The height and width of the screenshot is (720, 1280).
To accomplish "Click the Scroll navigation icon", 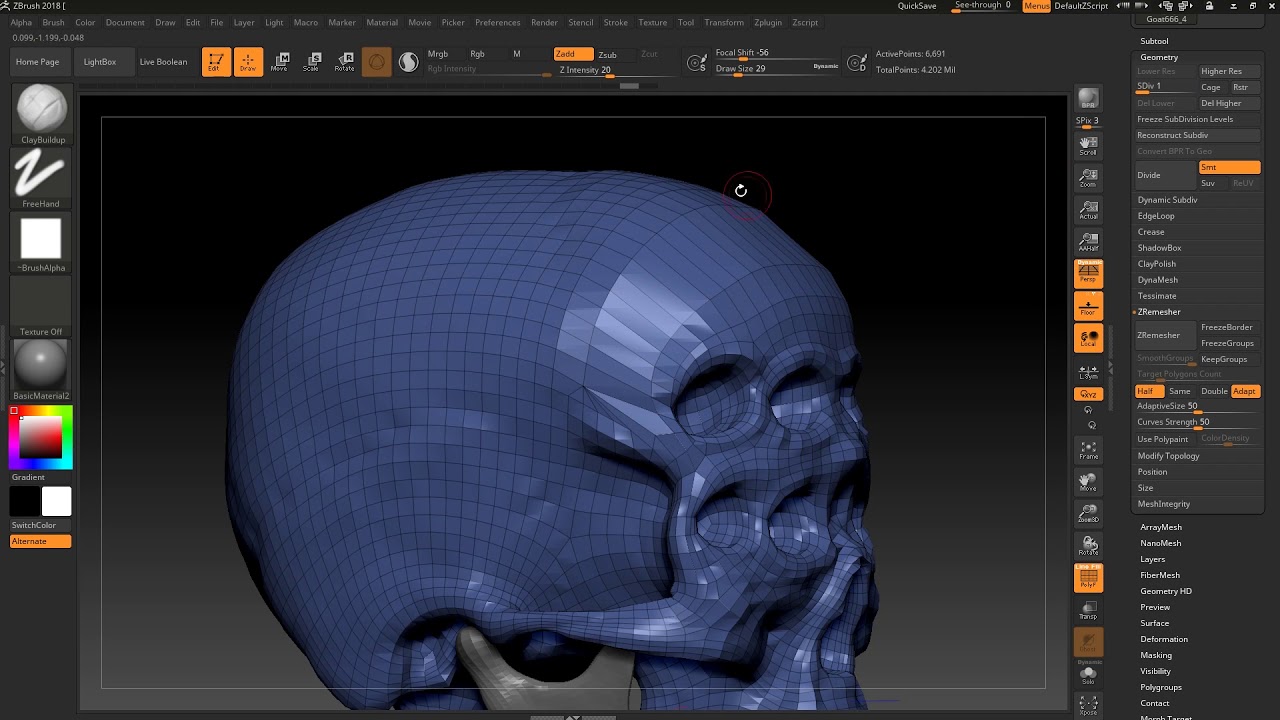I will tap(1088, 146).
